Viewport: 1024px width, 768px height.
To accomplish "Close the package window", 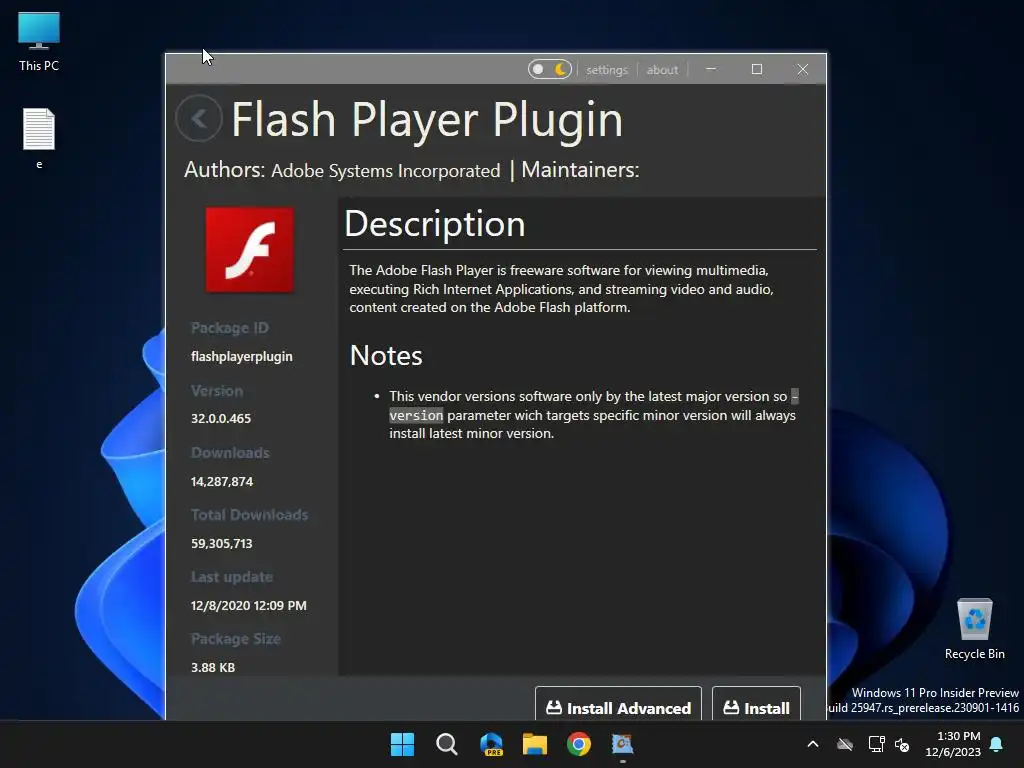I will [x=803, y=69].
